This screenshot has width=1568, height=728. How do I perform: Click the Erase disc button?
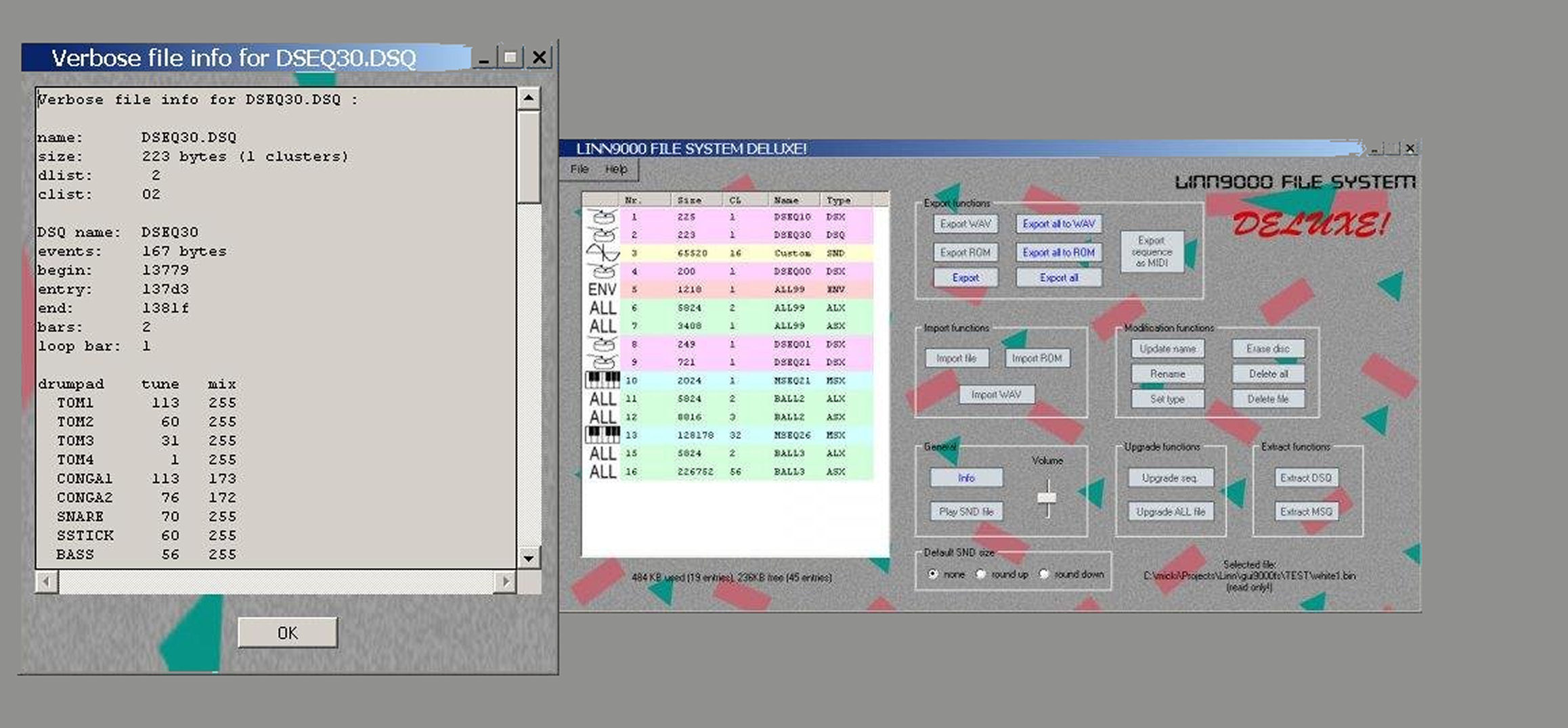click(x=1267, y=348)
